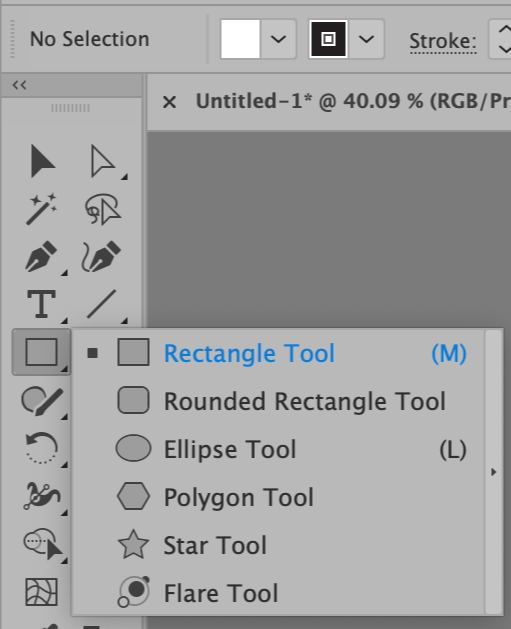This screenshot has height=629, width=511.
Task: Open the fill color dropdown arrow
Action: [278, 39]
